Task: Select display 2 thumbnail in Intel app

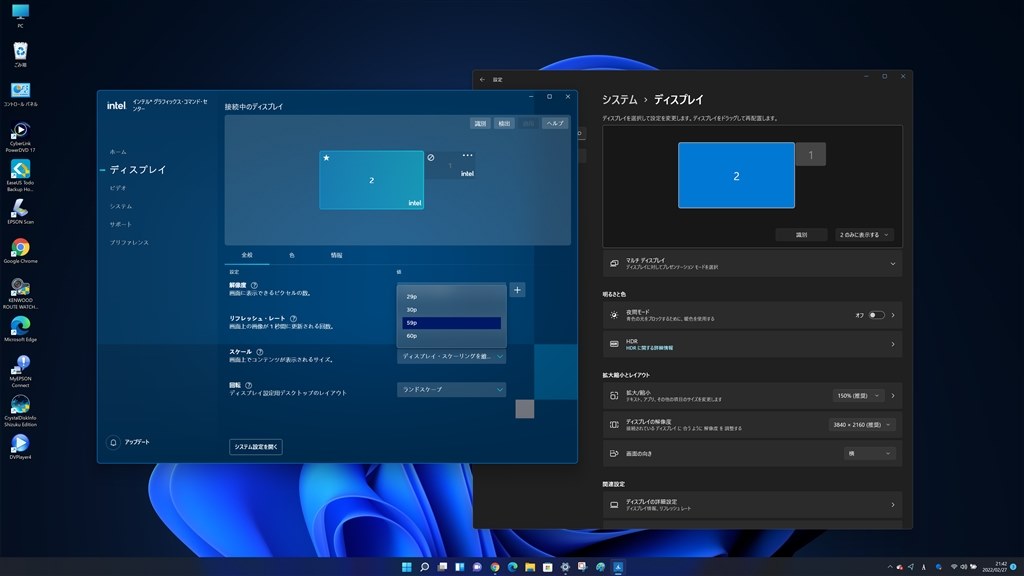Action: pos(372,180)
